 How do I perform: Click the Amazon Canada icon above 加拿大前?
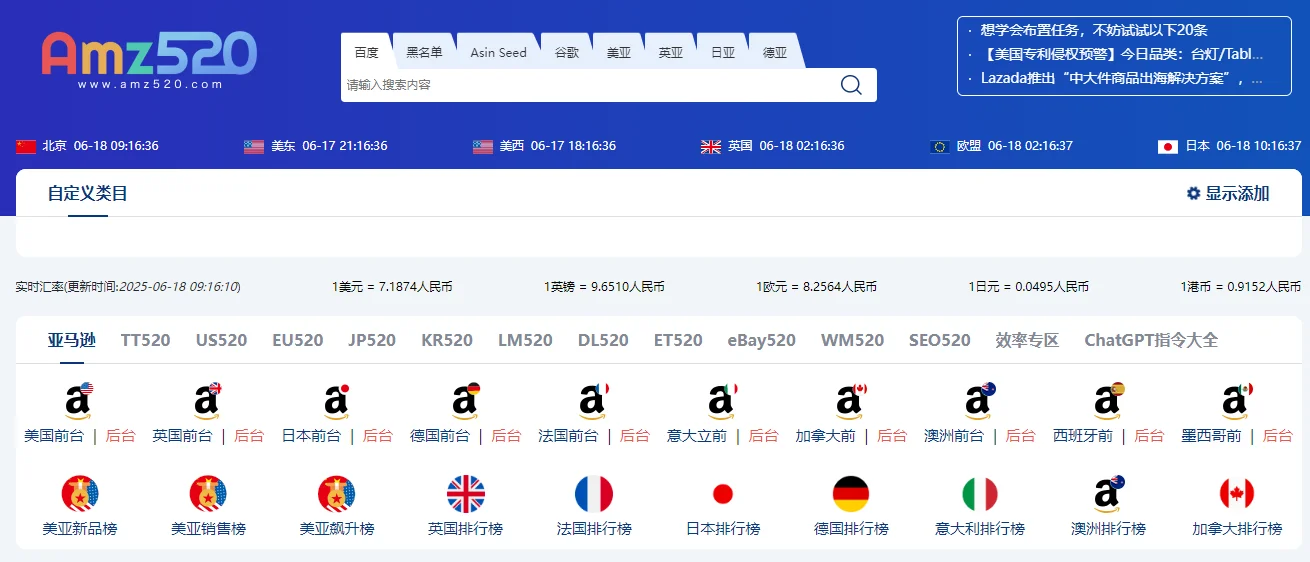pos(850,400)
